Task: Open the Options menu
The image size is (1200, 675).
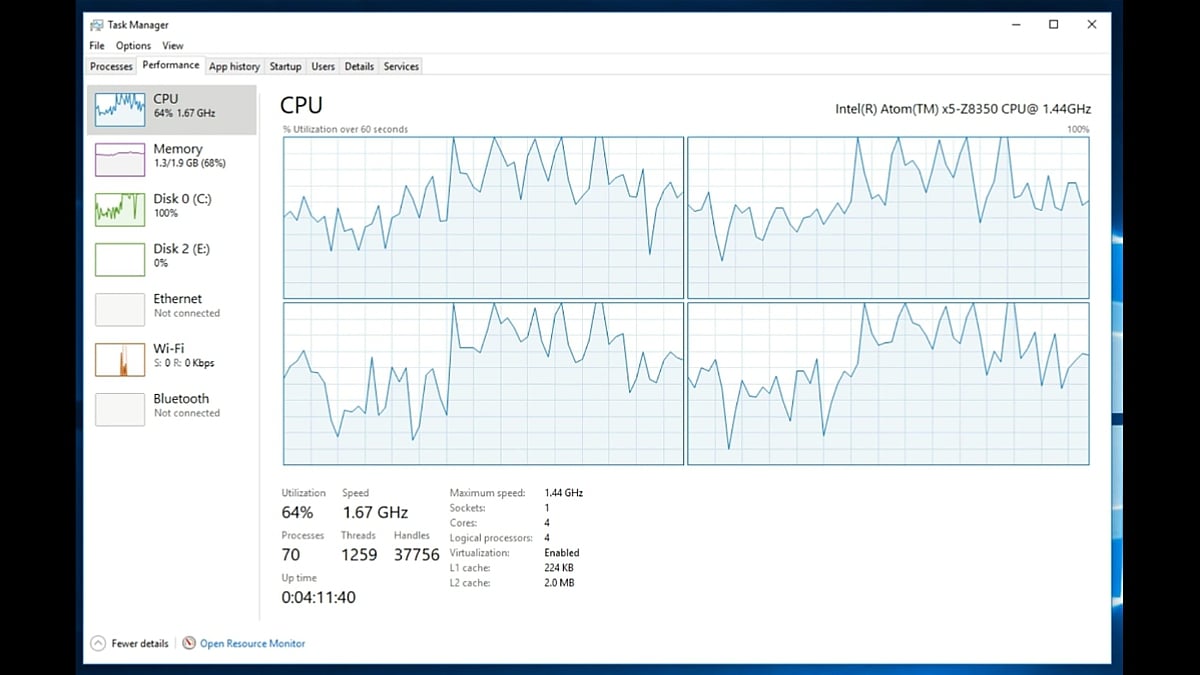Action: coord(133,45)
